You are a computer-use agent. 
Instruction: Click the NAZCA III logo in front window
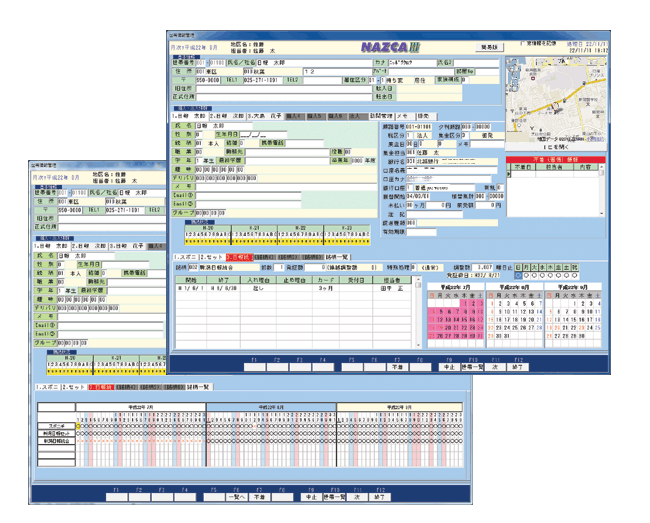tap(390, 47)
